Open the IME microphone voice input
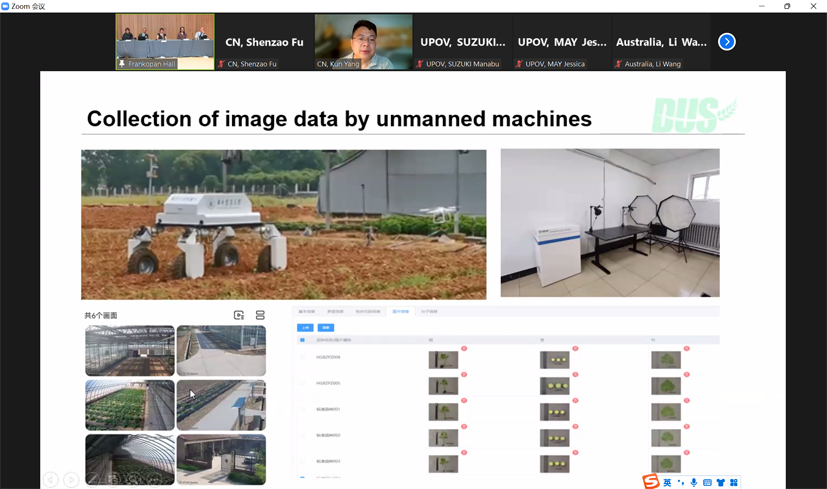 pyautogui.click(x=694, y=482)
